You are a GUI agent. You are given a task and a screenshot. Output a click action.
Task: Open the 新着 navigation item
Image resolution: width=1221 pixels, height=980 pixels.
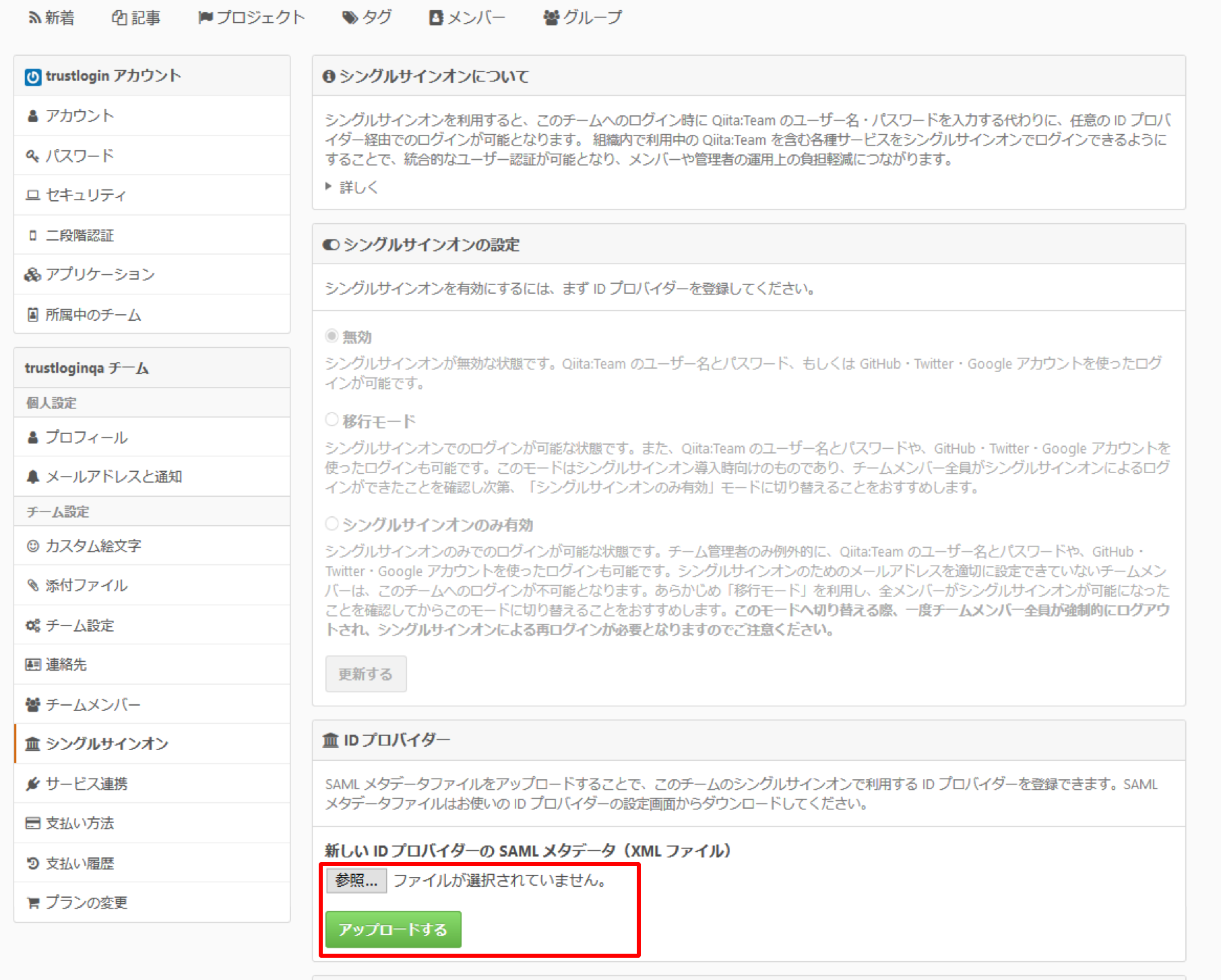[x=51, y=18]
